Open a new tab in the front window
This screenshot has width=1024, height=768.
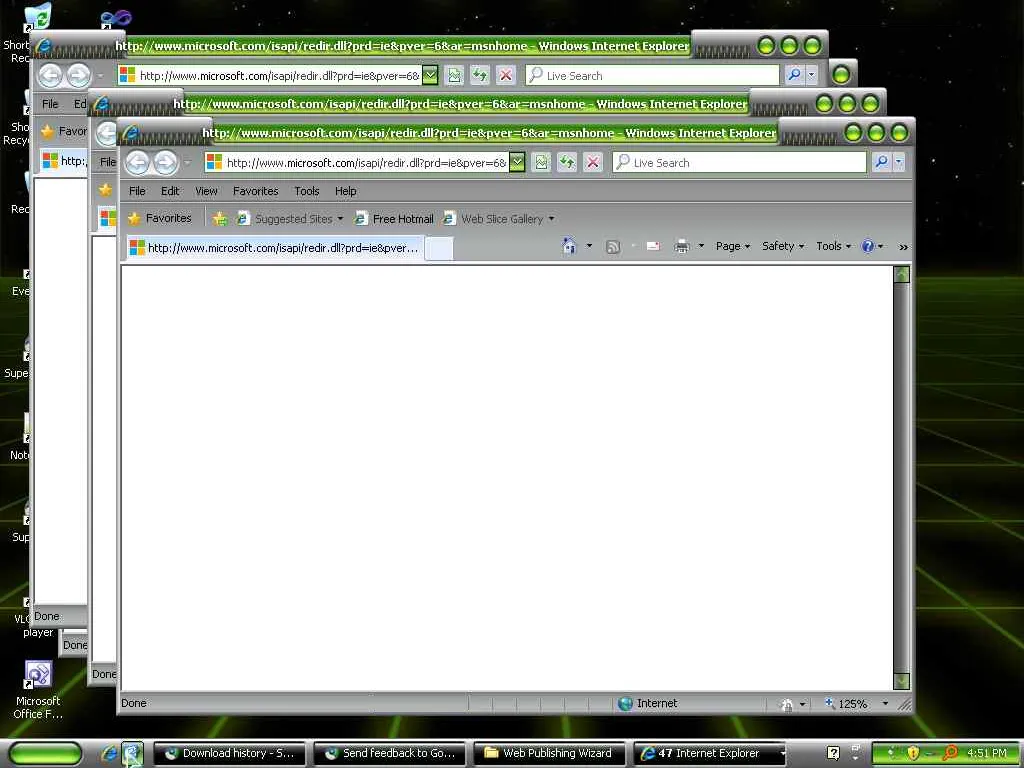(x=439, y=249)
